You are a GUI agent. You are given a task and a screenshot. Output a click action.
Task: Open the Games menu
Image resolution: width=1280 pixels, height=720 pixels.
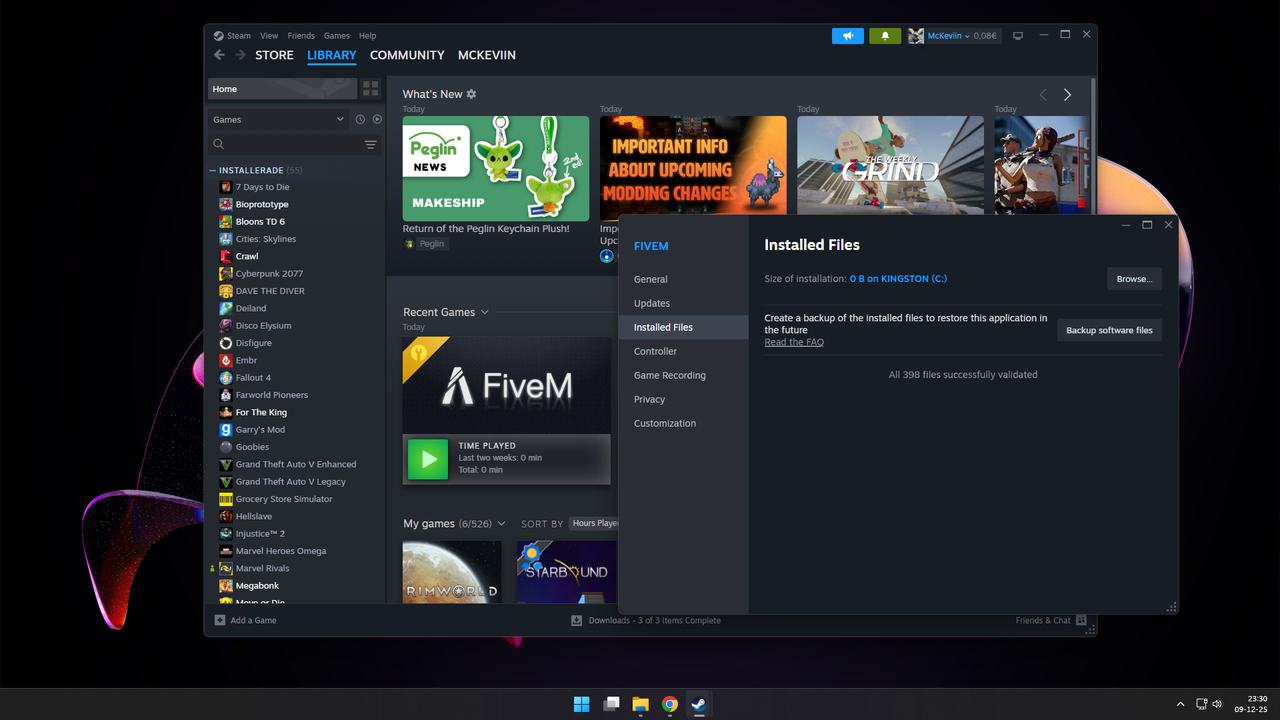[x=337, y=36]
